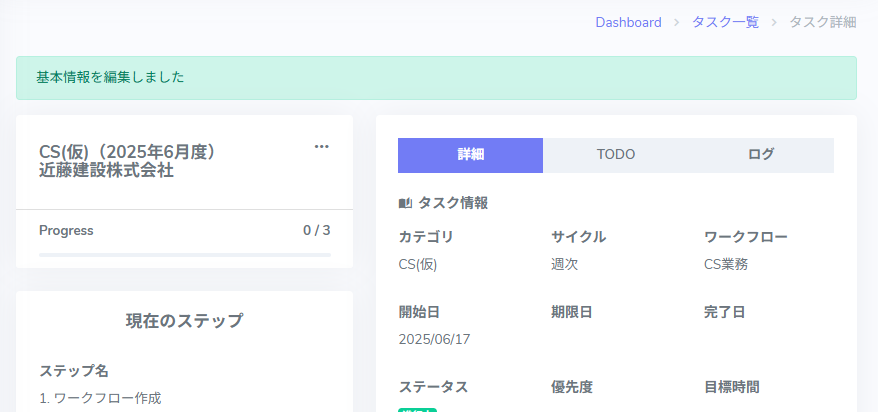Click the 0 / 3 progress count
The width and height of the screenshot is (878, 412).
(316, 231)
